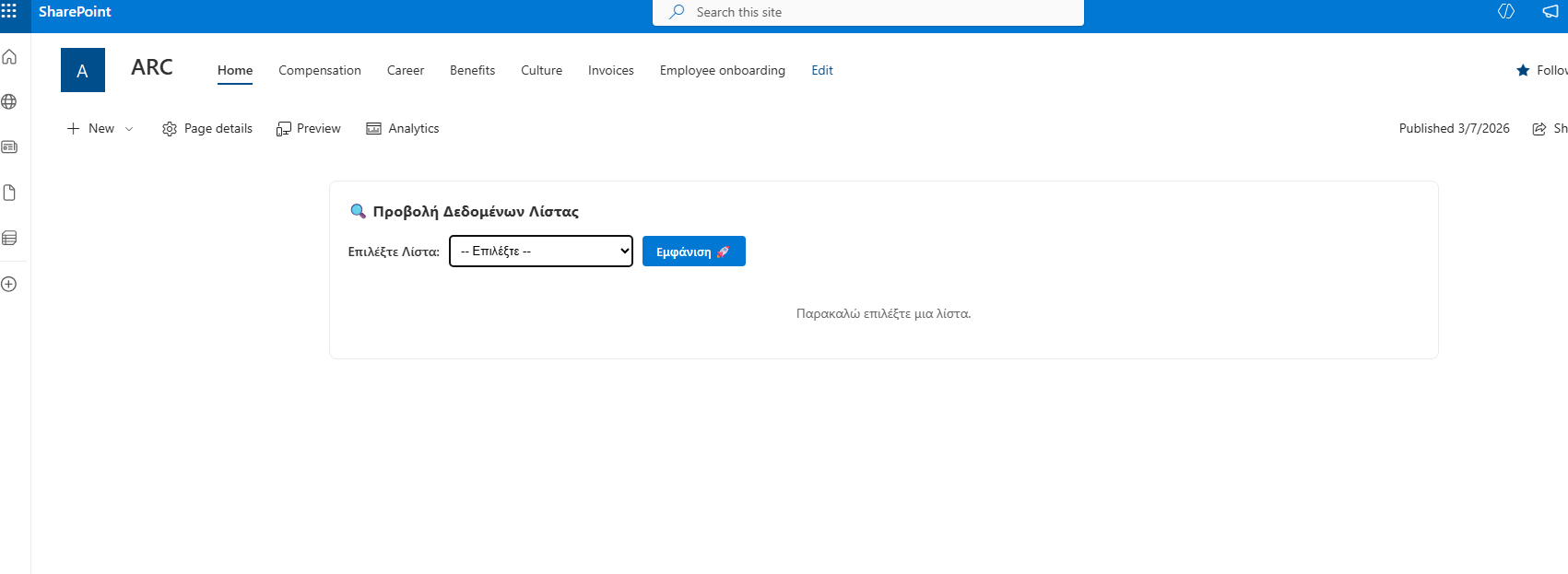1568x574 pixels.
Task: Open My lists icon in left rail
Action: pos(9,238)
